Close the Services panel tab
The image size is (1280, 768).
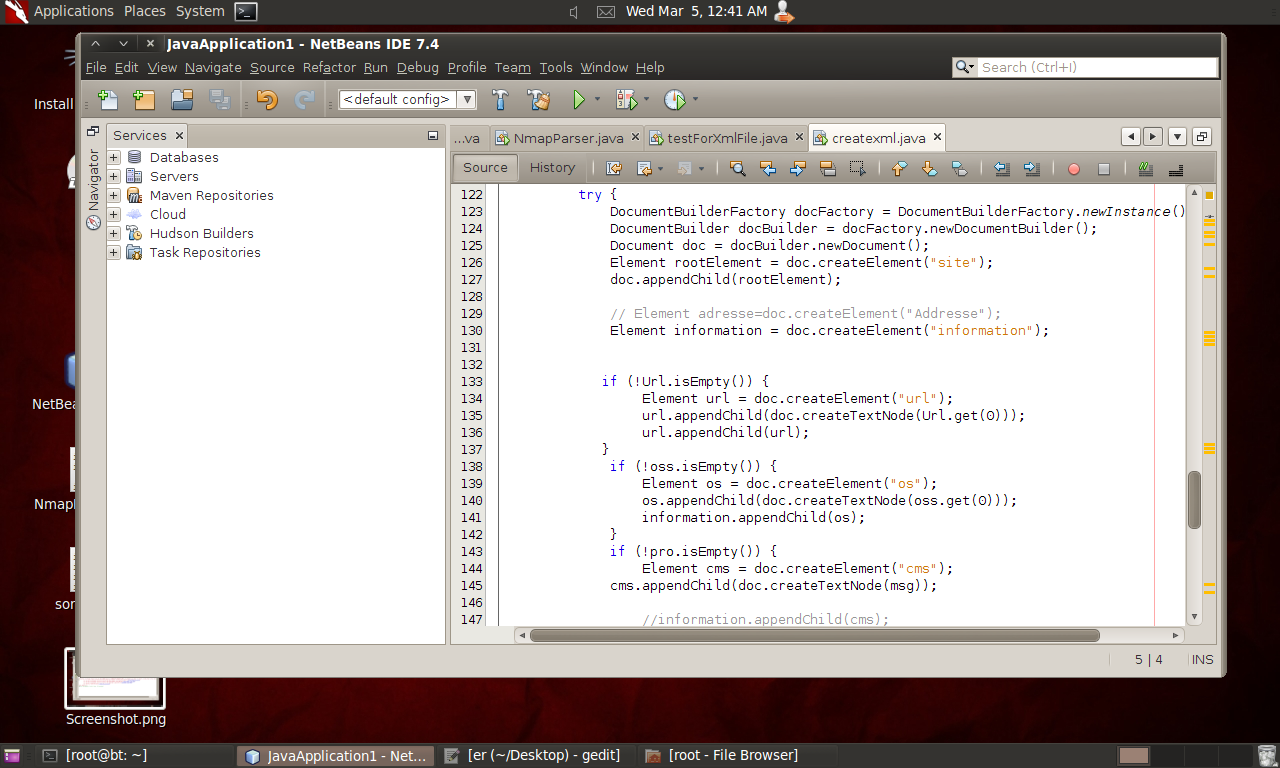[179, 136]
